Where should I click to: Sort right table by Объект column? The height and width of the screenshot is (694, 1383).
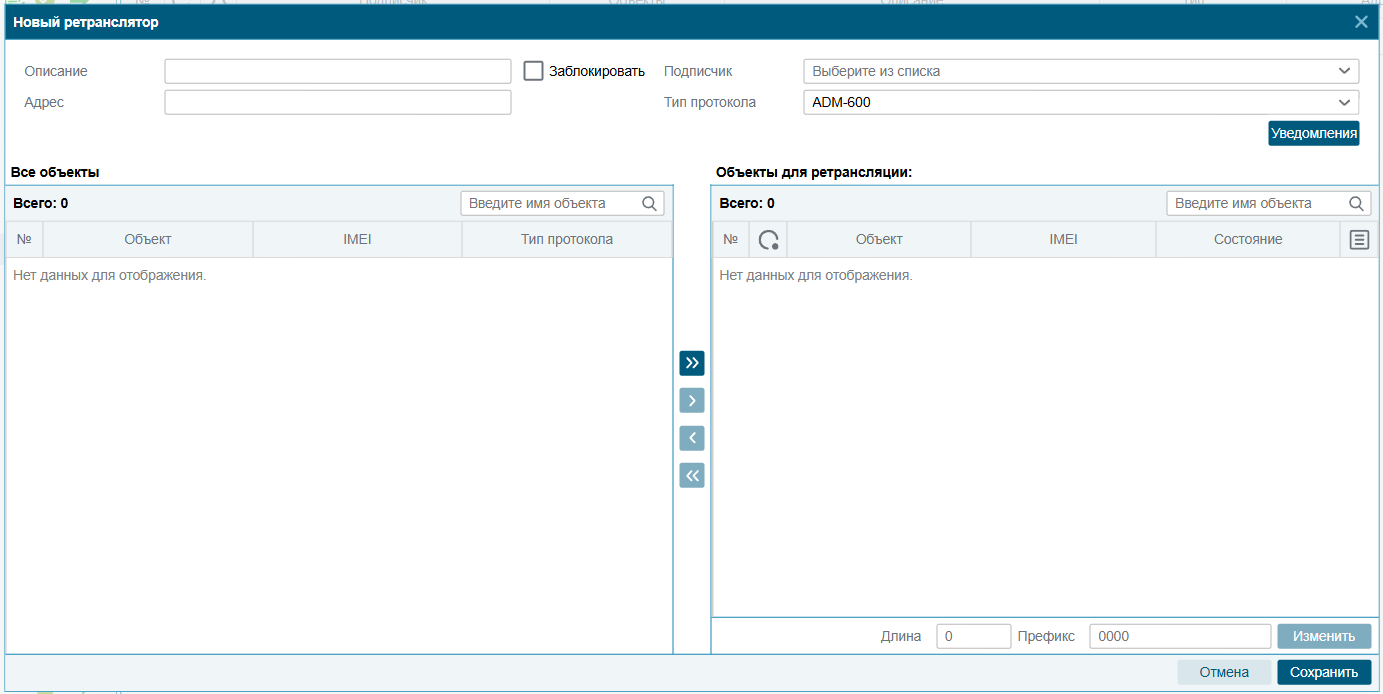879,239
